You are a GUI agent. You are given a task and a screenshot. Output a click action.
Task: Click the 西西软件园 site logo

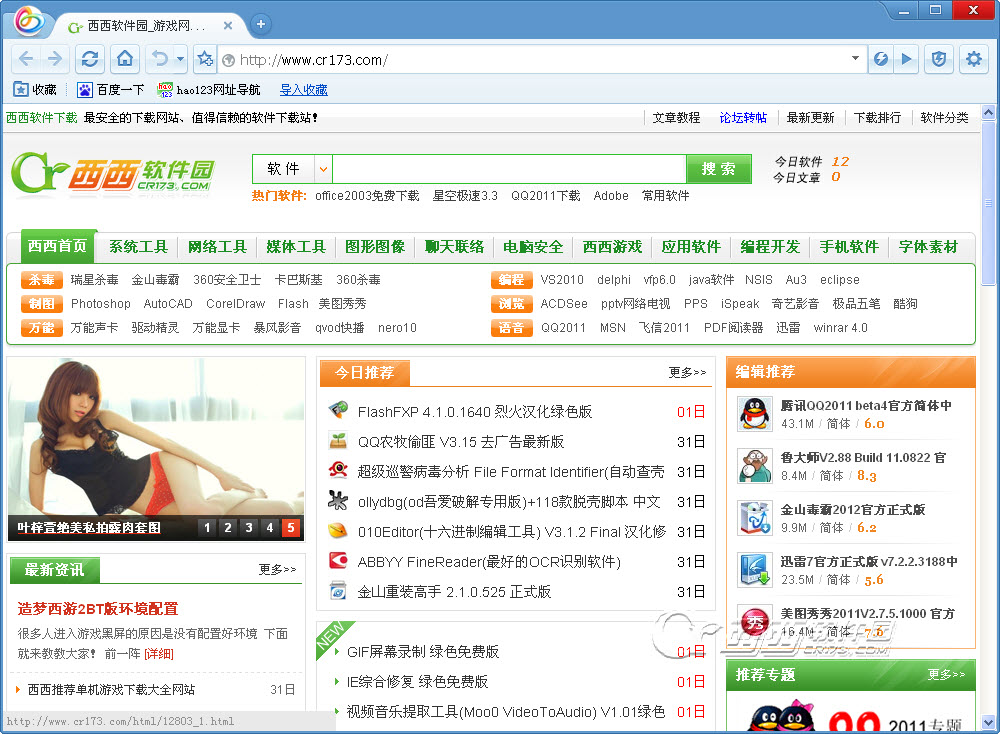[x=113, y=172]
